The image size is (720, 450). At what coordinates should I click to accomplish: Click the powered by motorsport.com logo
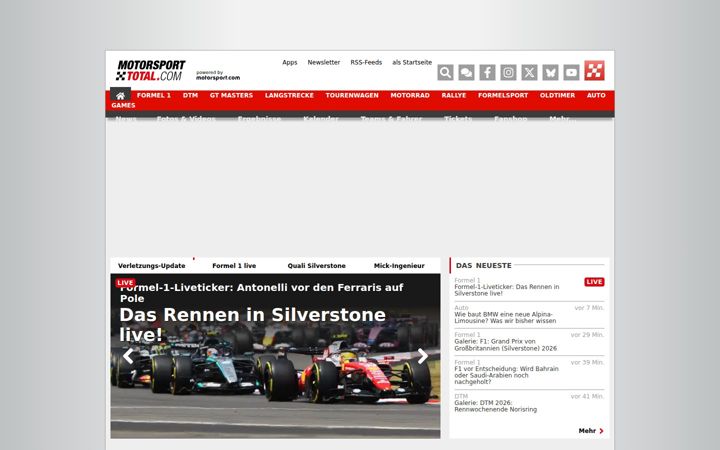(218, 75)
